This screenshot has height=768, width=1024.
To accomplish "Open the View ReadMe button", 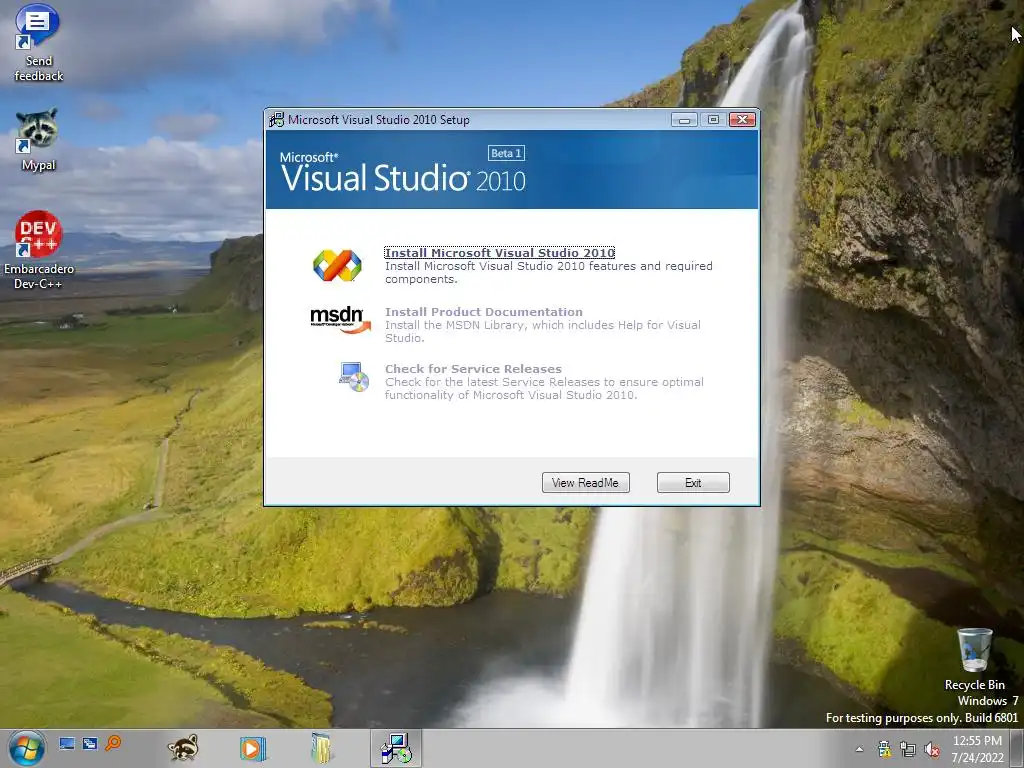I will point(585,483).
